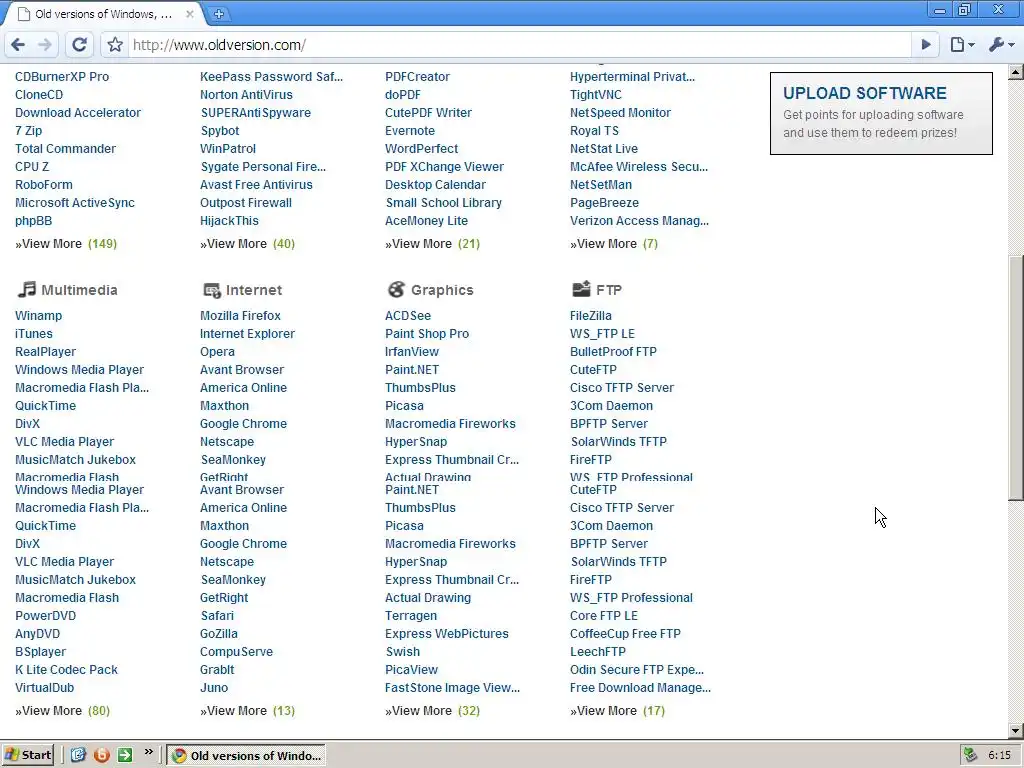The height and width of the screenshot is (768, 1024).
Task: View More office link with 21 items
Action: pos(432,244)
